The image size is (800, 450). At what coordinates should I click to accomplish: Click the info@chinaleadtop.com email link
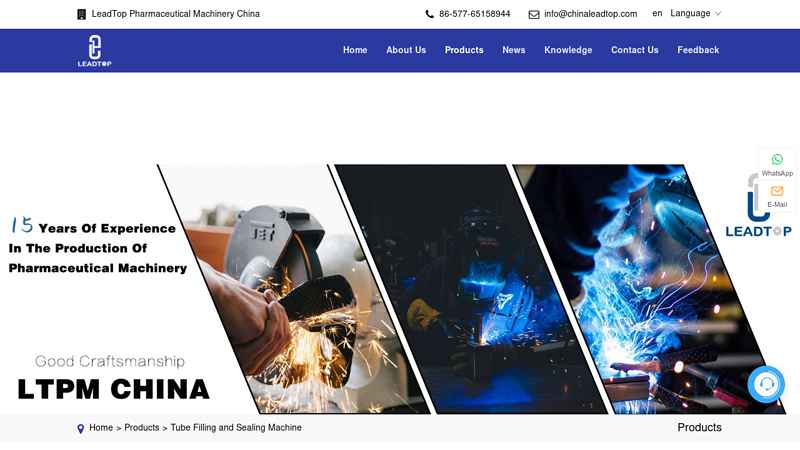[x=590, y=14]
